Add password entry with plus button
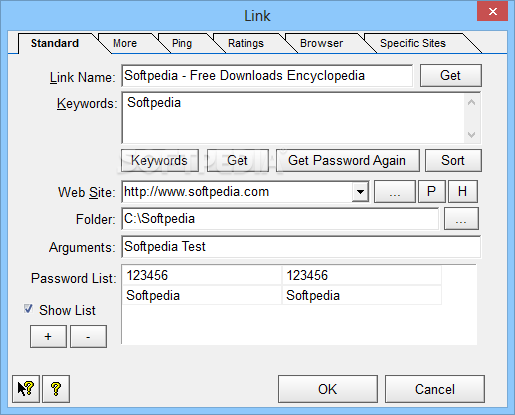The height and width of the screenshot is (415, 515). click(x=48, y=337)
